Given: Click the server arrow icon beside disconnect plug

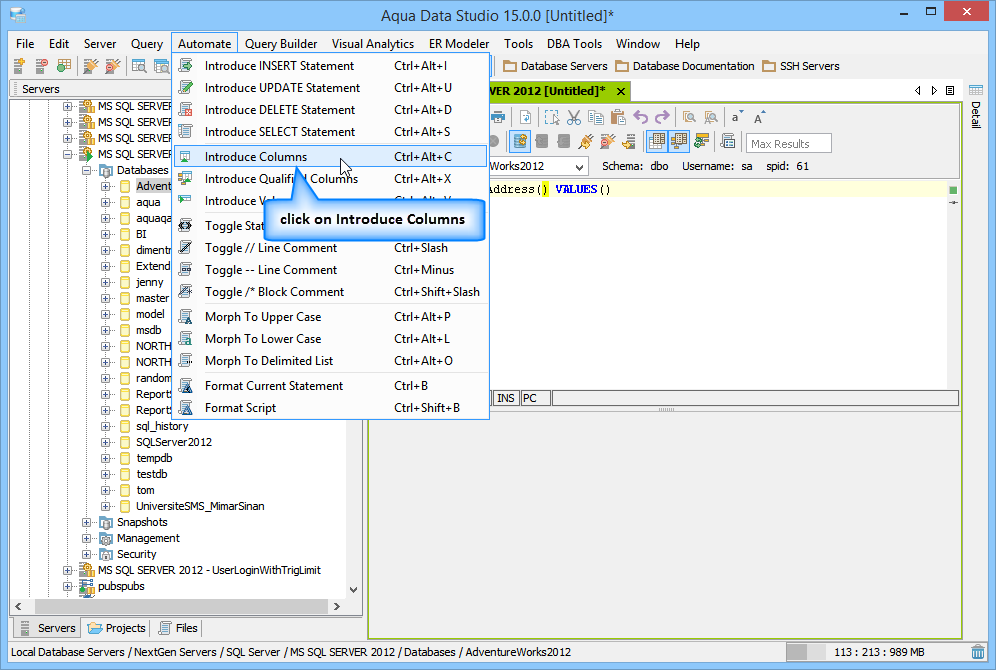Looking at the screenshot, I should click(x=629, y=142).
